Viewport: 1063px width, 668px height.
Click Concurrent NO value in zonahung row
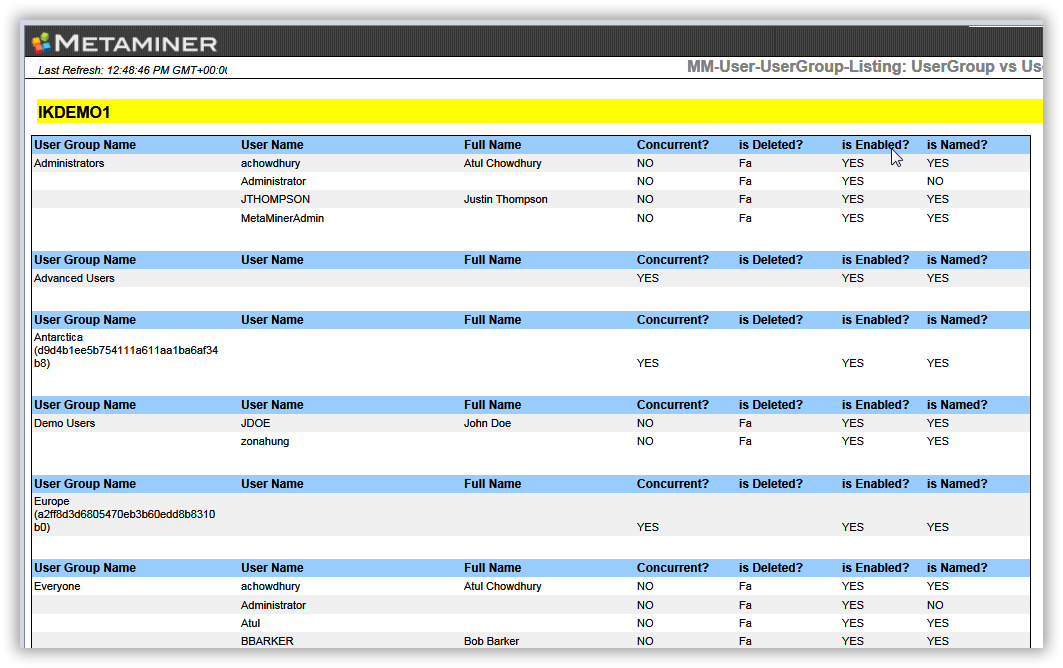coord(645,441)
